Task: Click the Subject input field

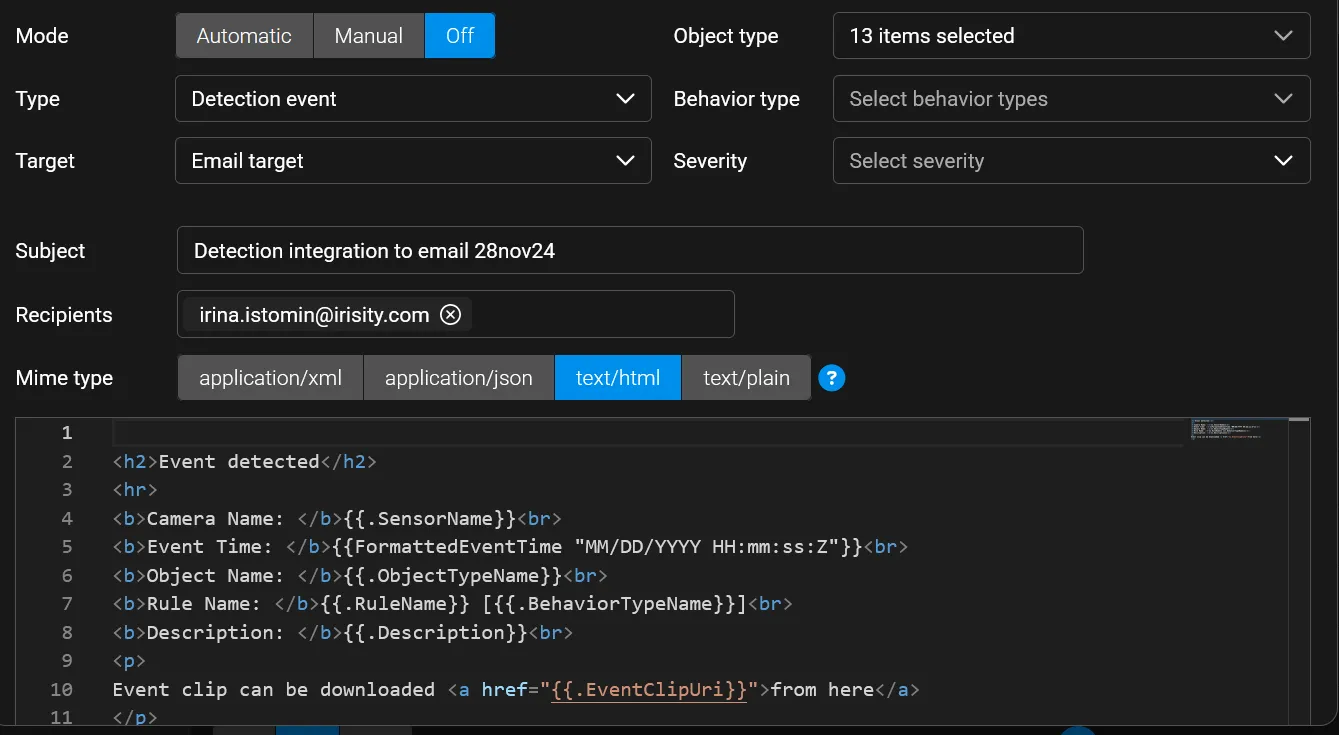Action: click(x=630, y=250)
